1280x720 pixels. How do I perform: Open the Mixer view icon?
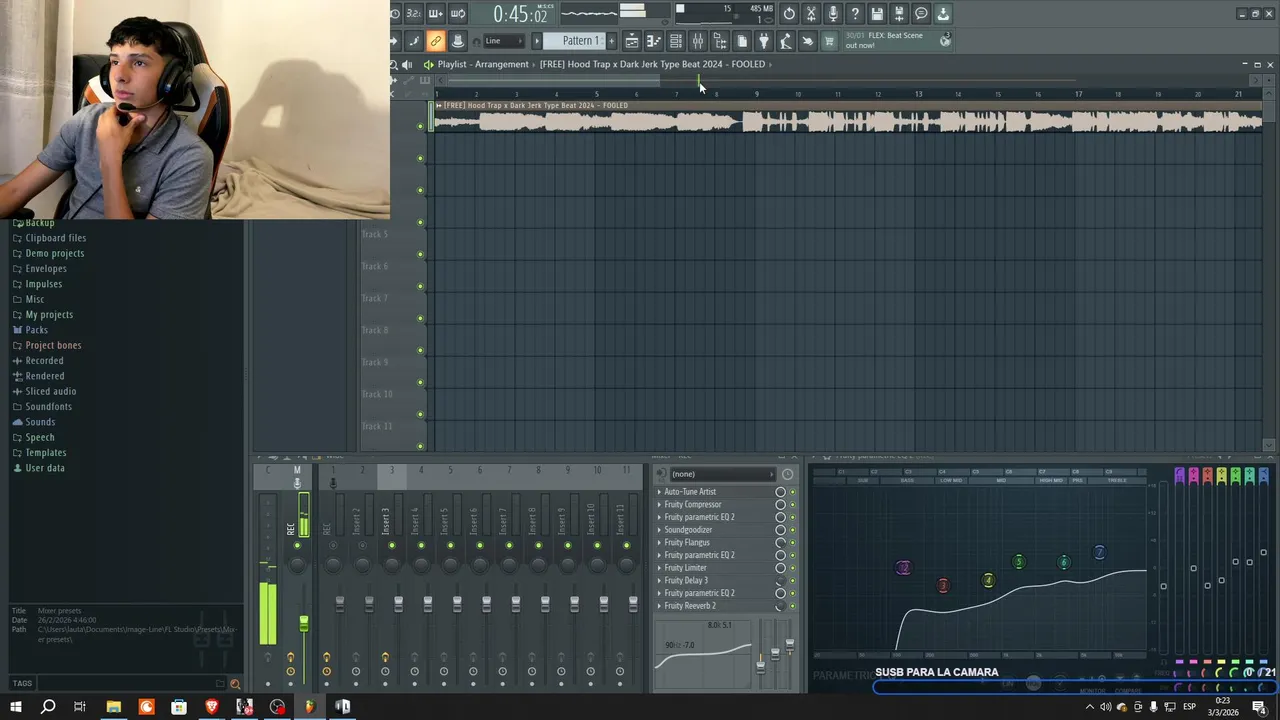pos(698,41)
